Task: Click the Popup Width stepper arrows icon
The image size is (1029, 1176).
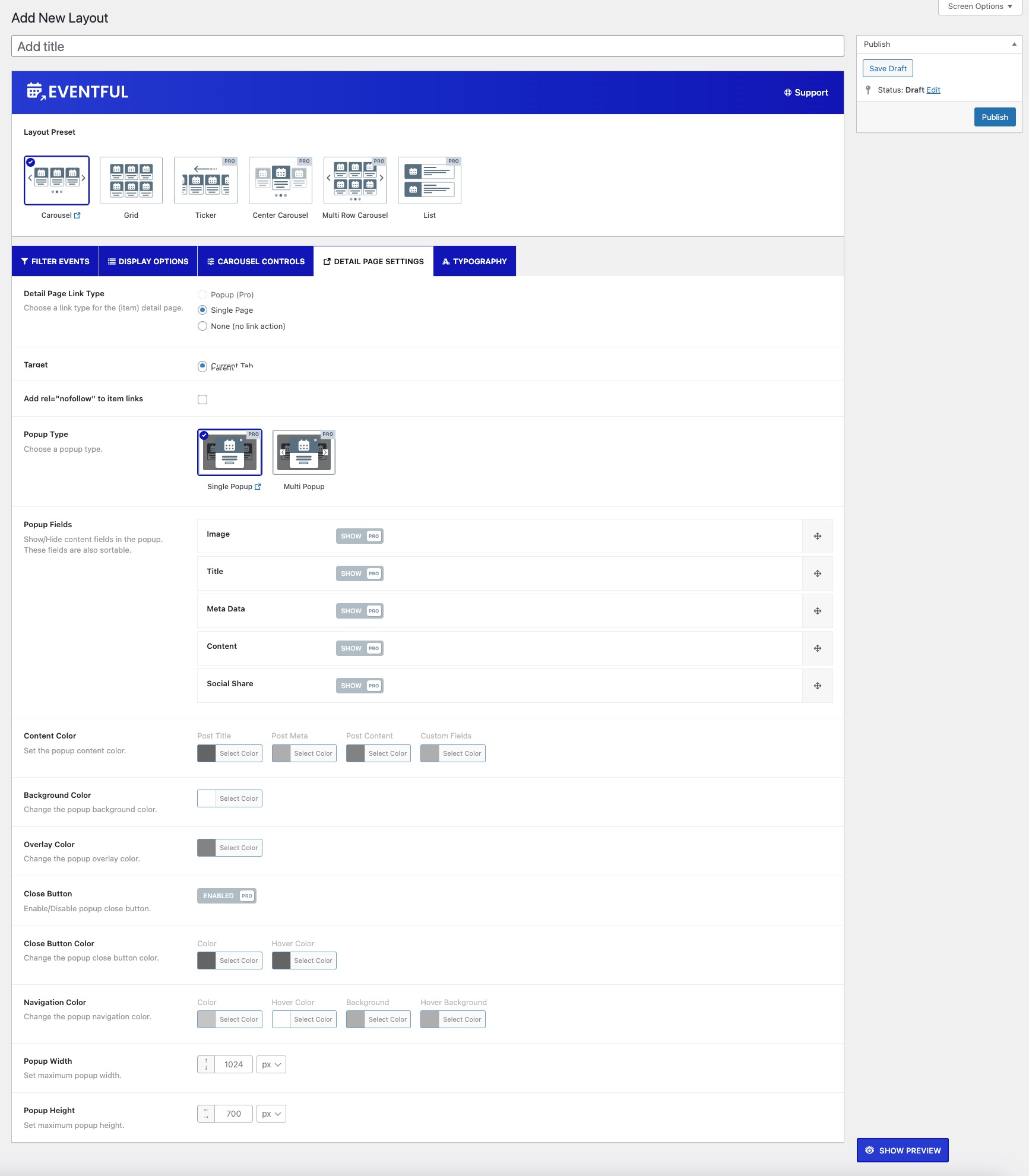Action: click(x=206, y=1064)
